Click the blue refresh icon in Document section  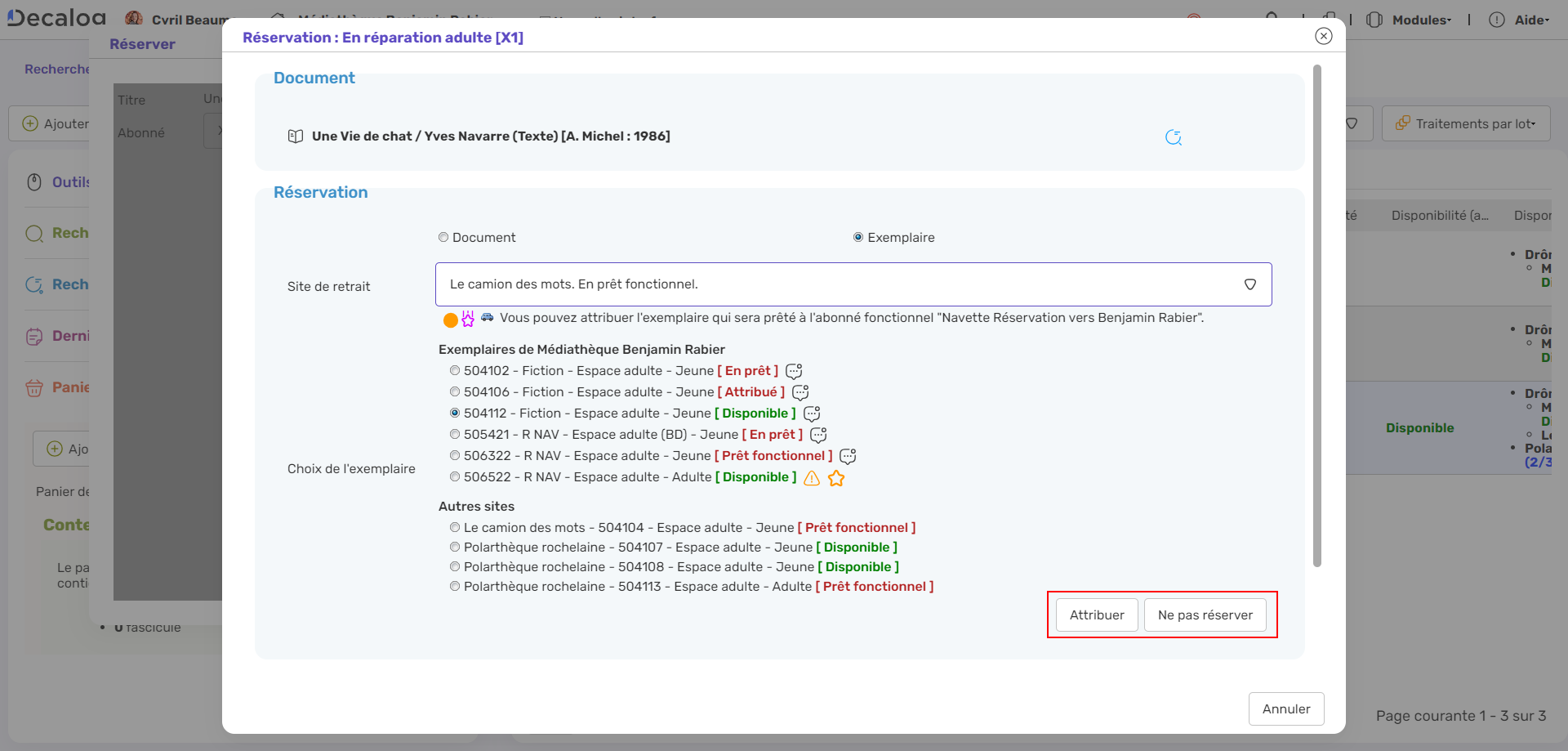point(1174,137)
